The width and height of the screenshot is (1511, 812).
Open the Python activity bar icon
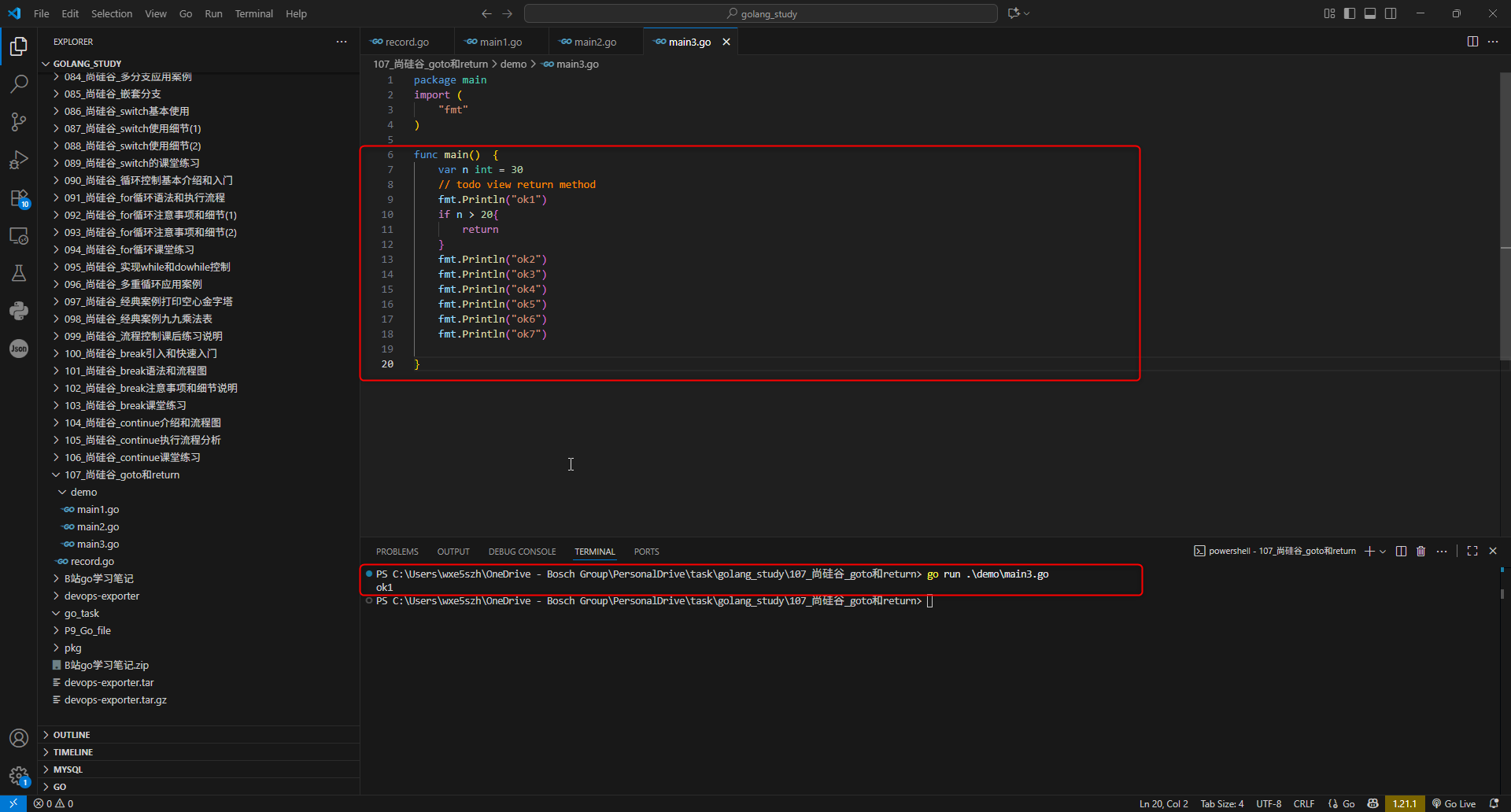(19, 311)
